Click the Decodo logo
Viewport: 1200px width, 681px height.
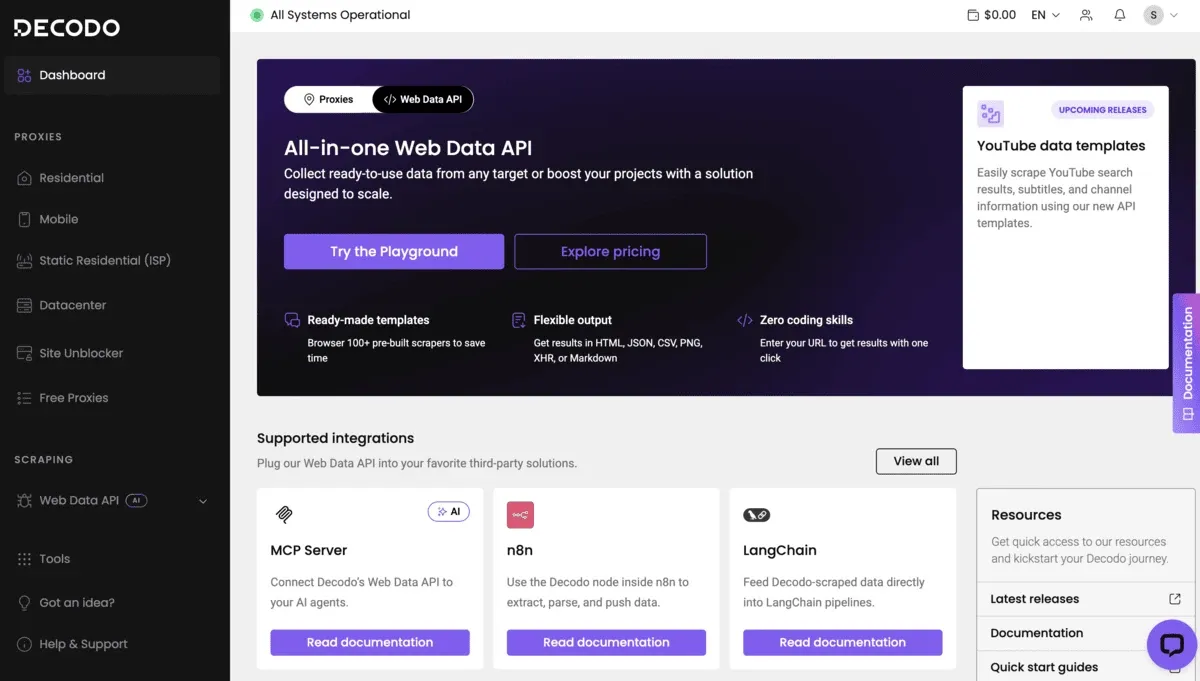coord(66,28)
